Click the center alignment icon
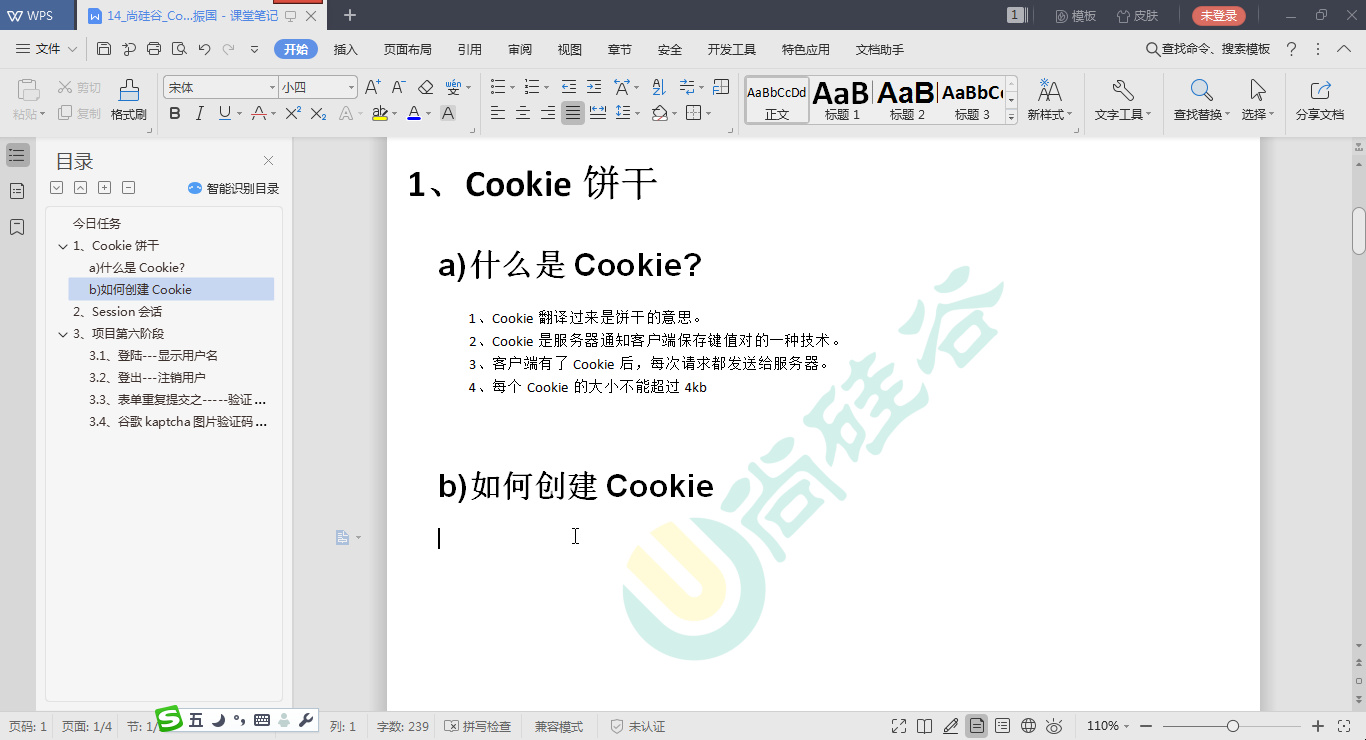 click(524, 113)
